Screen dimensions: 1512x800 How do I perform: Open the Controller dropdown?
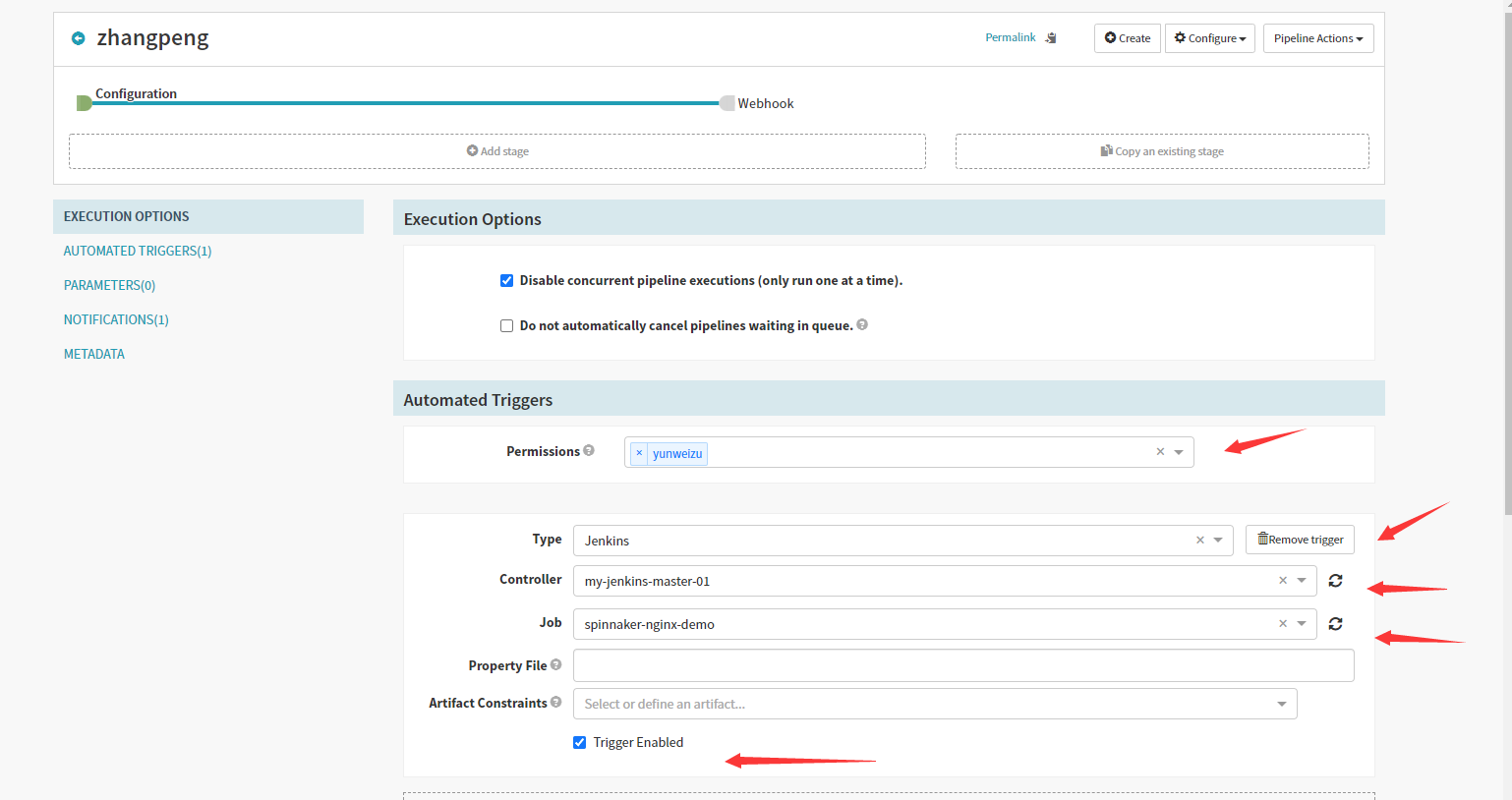[1302, 581]
